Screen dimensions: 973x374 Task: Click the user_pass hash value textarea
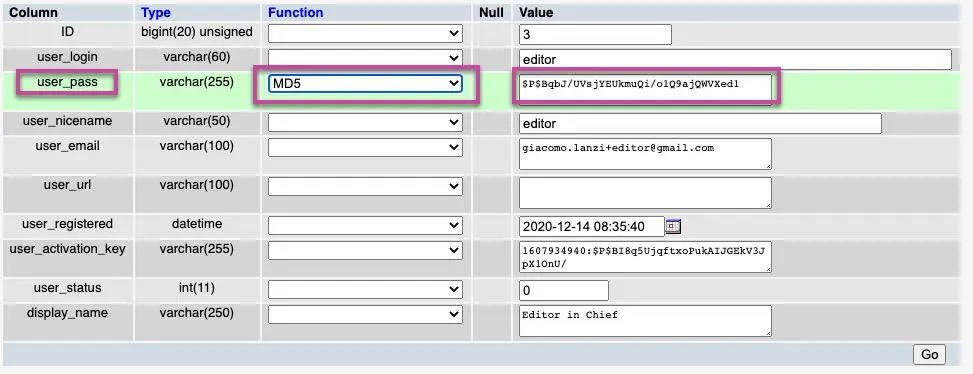[x=645, y=89]
